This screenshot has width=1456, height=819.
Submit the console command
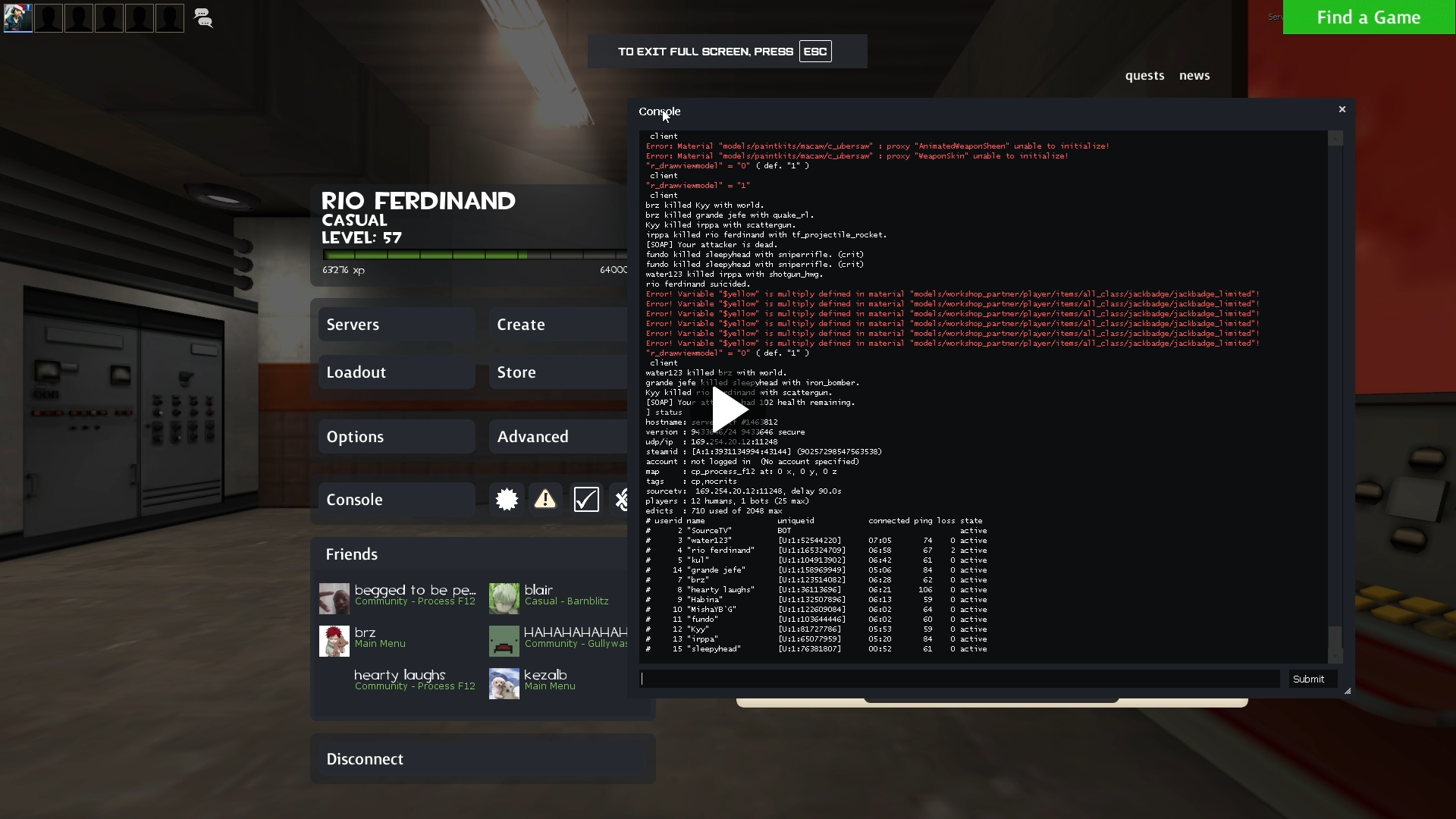(x=1308, y=679)
